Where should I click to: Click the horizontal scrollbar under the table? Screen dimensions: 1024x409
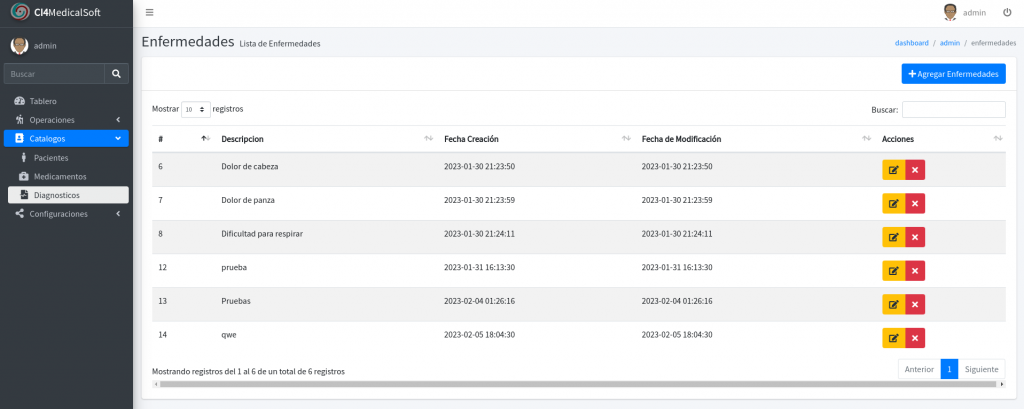point(578,384)
